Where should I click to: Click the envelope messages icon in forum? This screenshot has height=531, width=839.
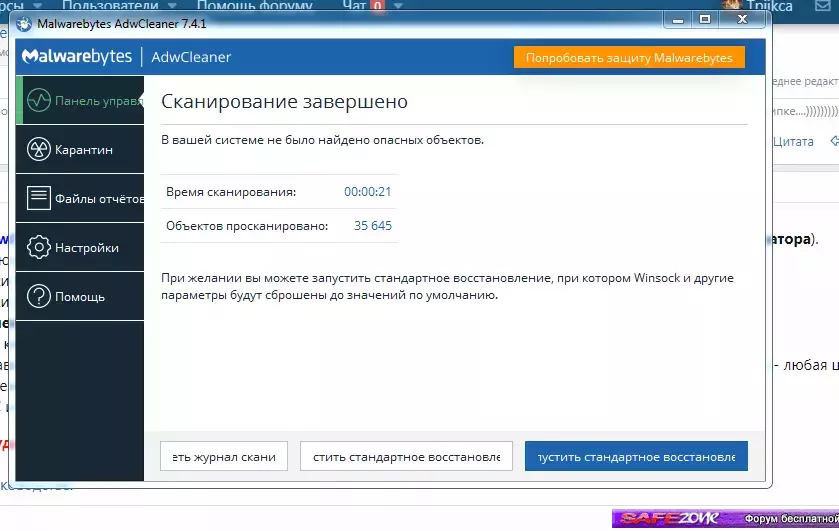[824, 6]
